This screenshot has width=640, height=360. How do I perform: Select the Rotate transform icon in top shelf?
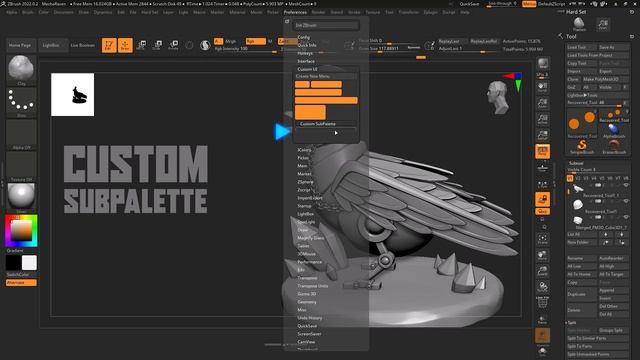click(x=173, y=45)
